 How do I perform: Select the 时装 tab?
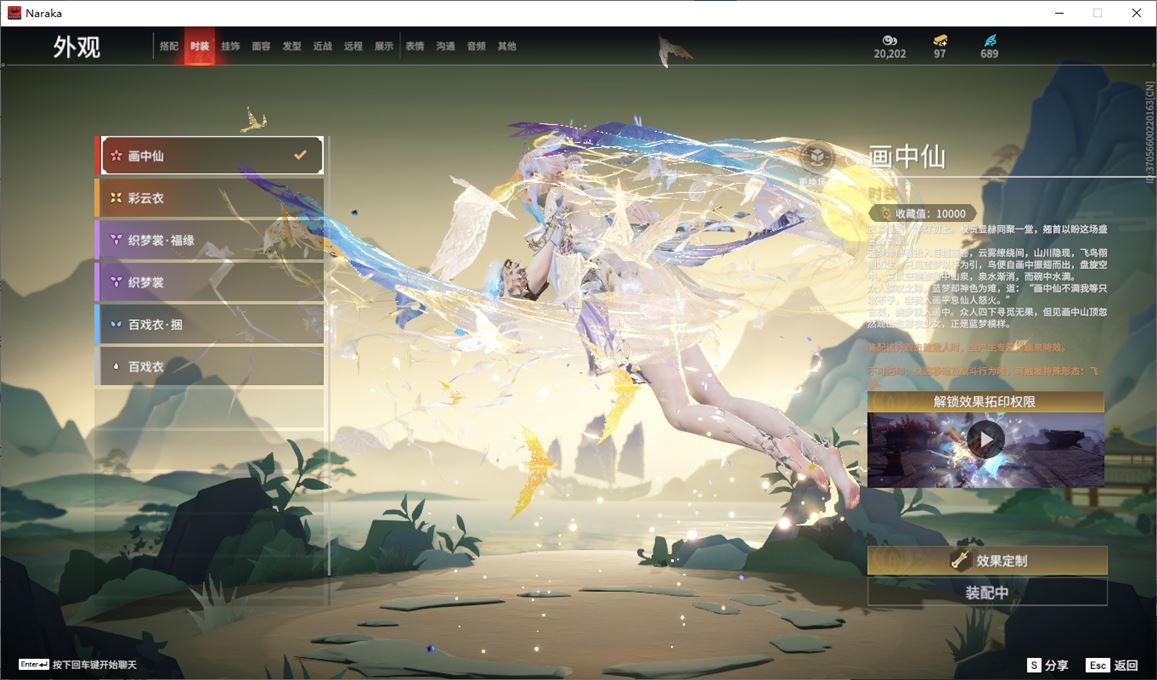[199, 46]
